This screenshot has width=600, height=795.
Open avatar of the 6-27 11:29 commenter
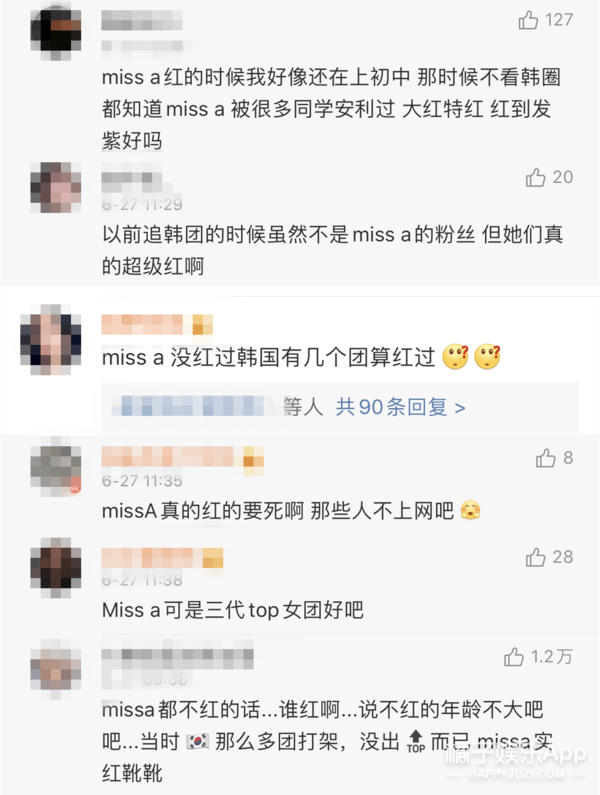click(x=56, y=188)
